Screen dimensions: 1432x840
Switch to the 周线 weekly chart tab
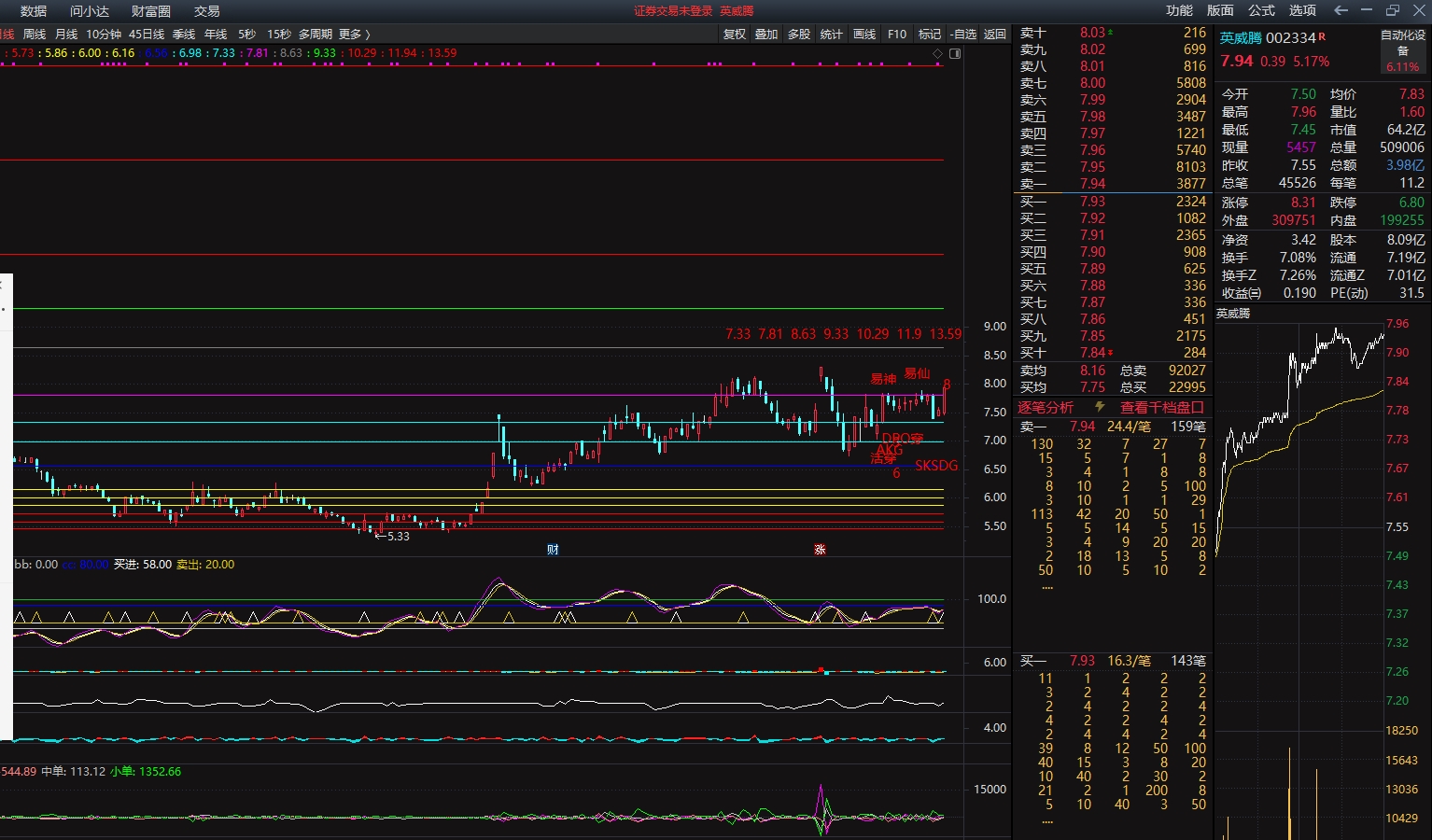click(35, 35)
